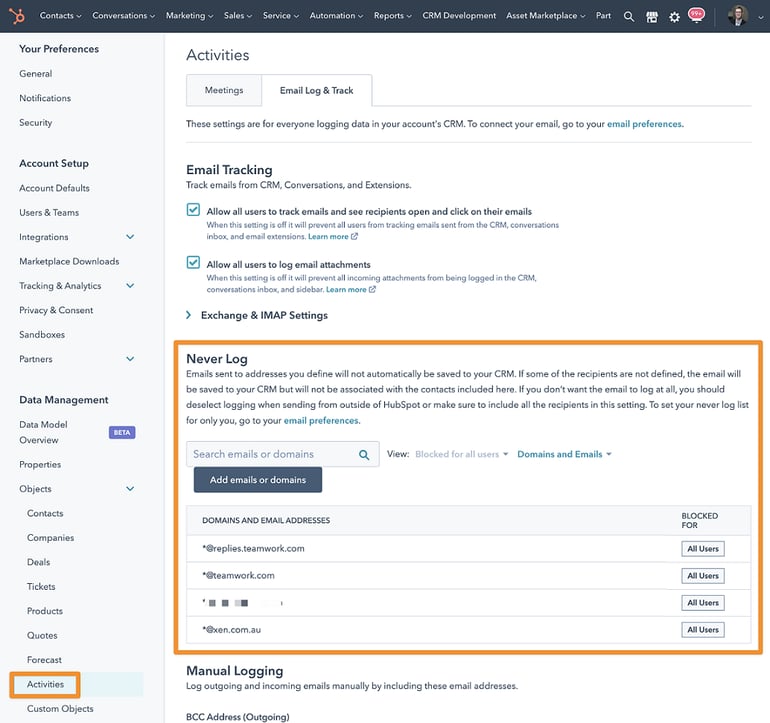The height and width of the screenshot is (723, 770).
Task: Open the search magnifier in top bar
Action: coord(629,17)
